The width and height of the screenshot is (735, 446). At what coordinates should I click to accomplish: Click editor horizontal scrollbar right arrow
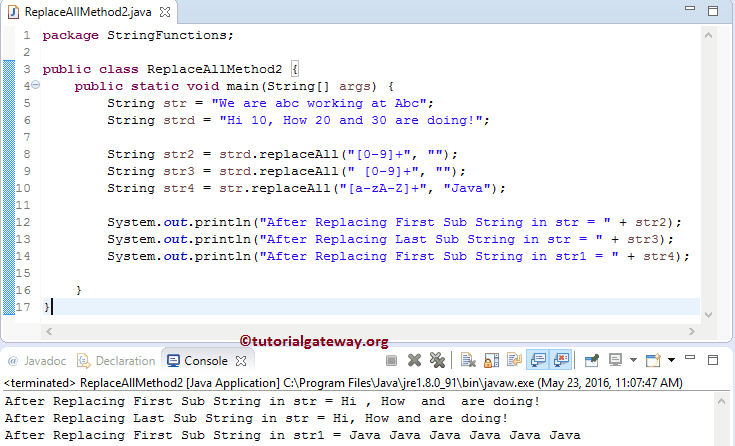[x=692, y=331]
